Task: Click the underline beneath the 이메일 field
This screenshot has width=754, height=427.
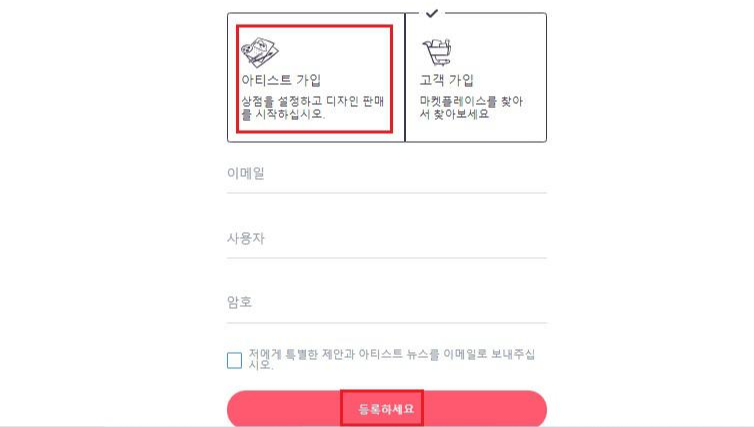Action: click(x=387, y=193)
